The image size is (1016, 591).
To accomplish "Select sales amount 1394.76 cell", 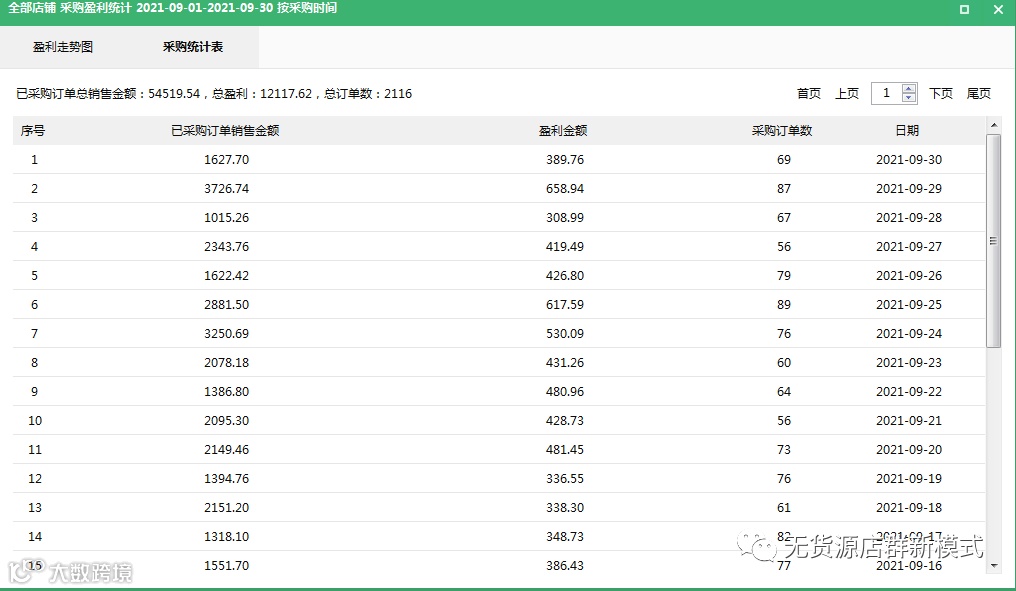I will coord(226,479).
